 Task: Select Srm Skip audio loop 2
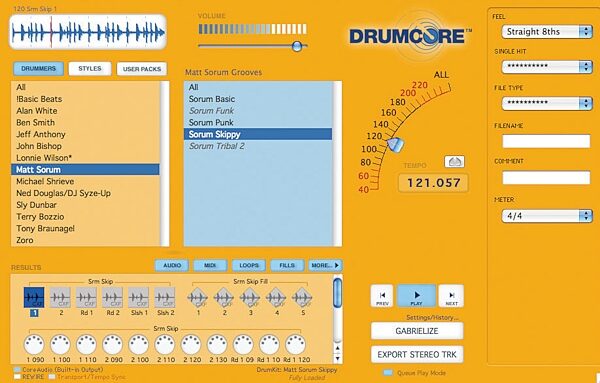tap(60, 297)
